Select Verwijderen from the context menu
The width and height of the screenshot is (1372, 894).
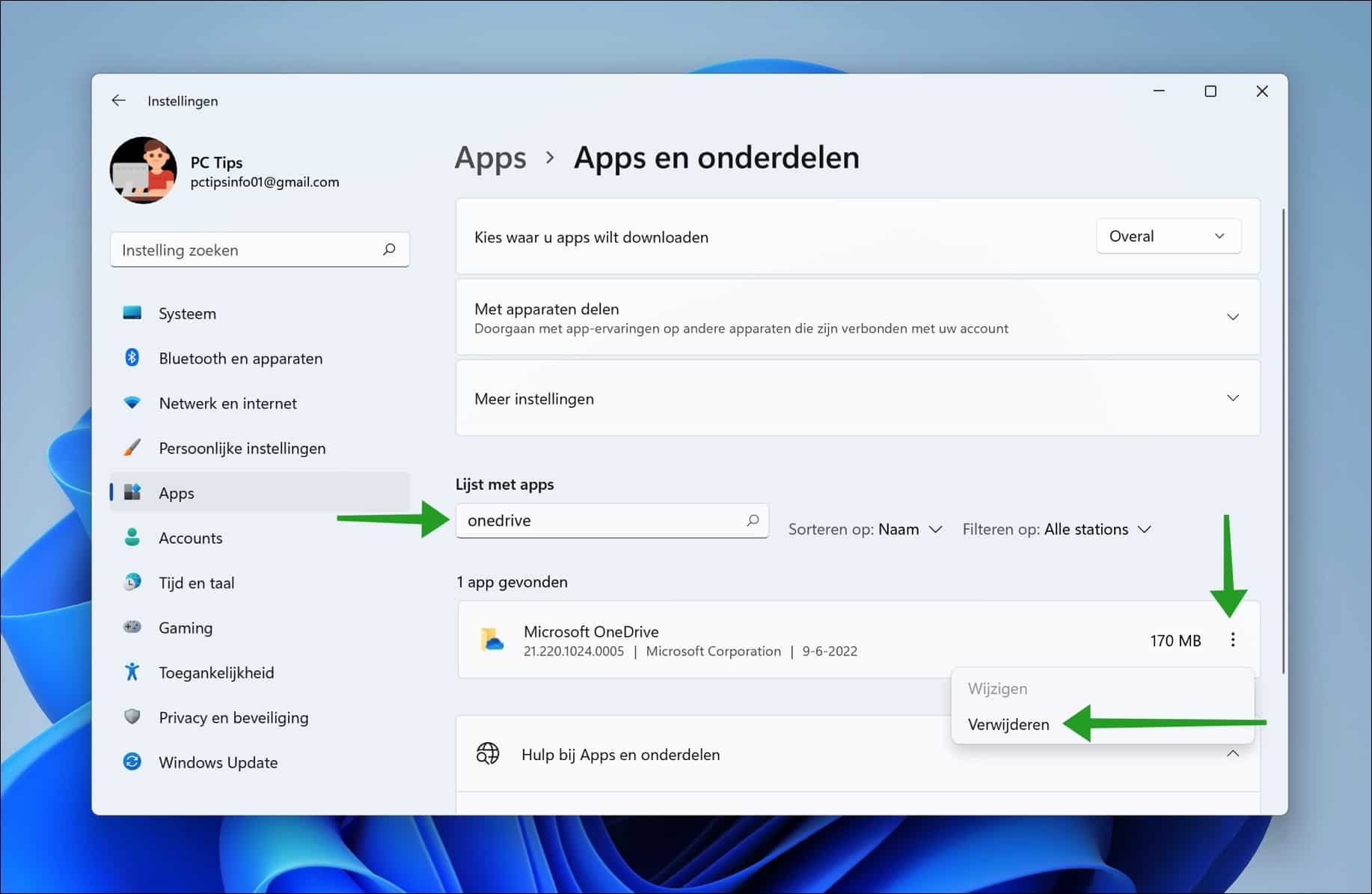(1008, 724)
